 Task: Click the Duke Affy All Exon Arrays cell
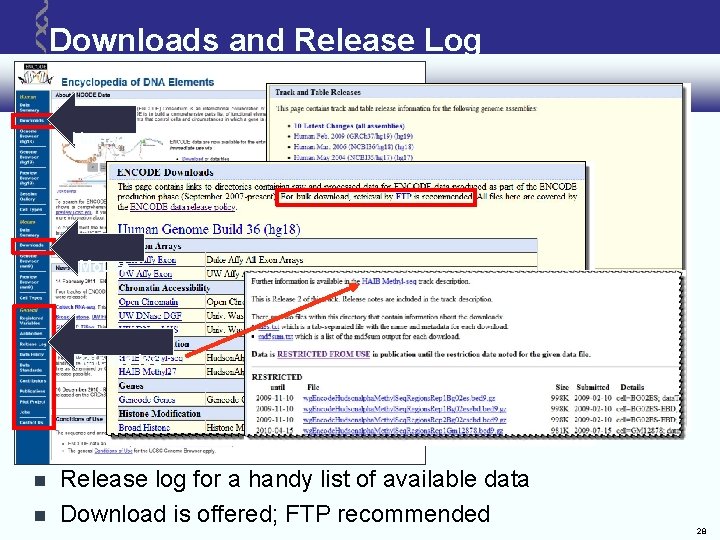click(254, 260)
